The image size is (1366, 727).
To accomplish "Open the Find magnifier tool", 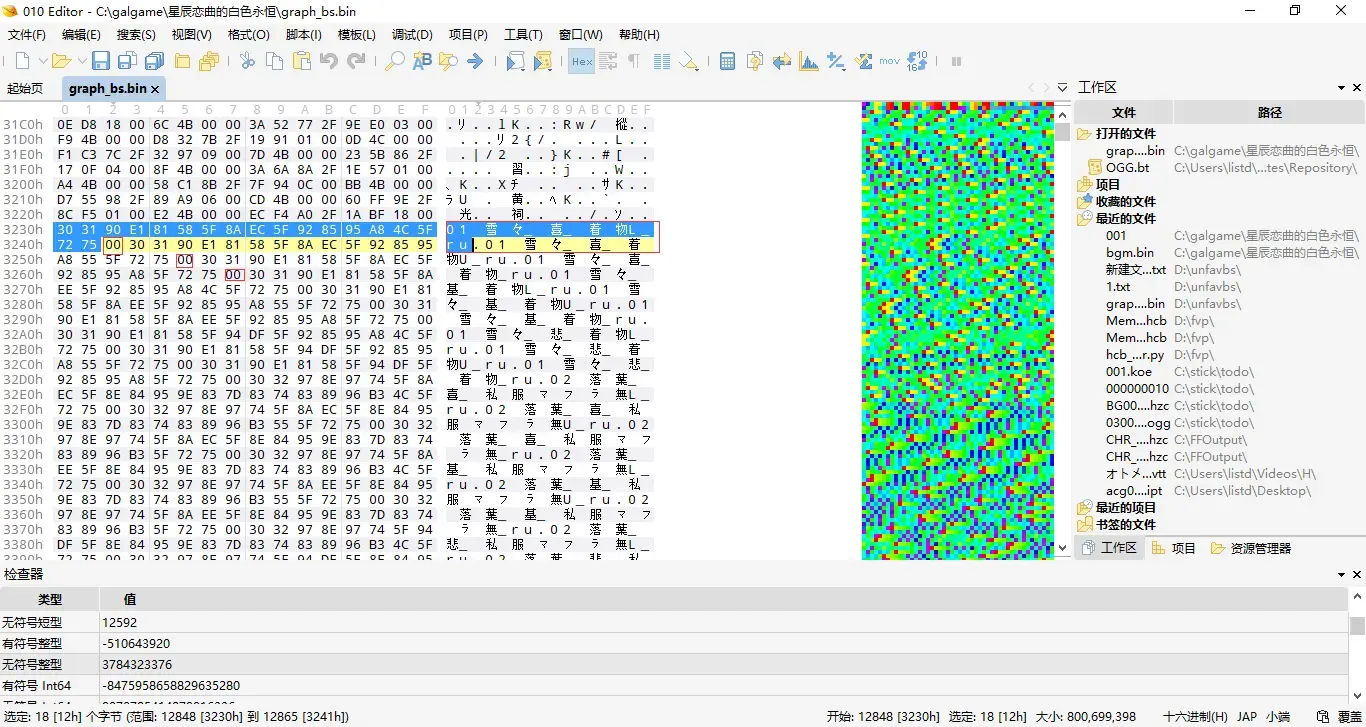I will click(x=395, y=61).
